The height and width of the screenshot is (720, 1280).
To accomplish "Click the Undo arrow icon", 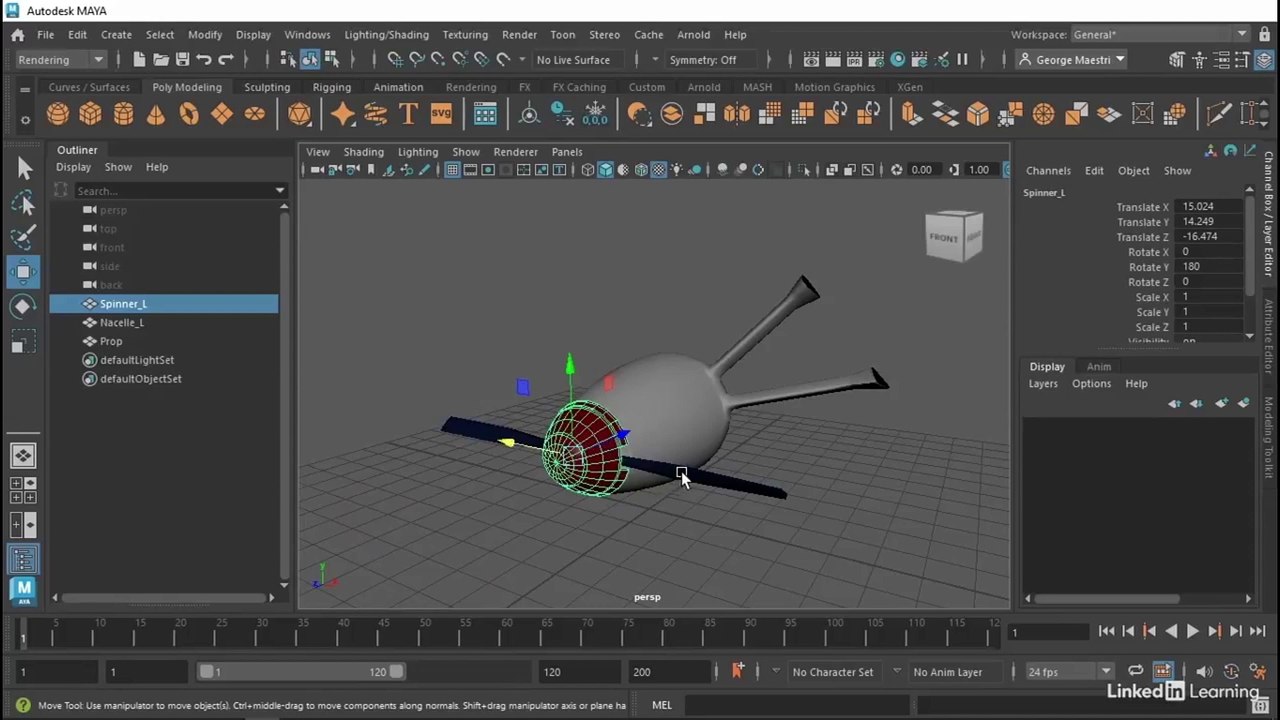I will coord(204,60).
